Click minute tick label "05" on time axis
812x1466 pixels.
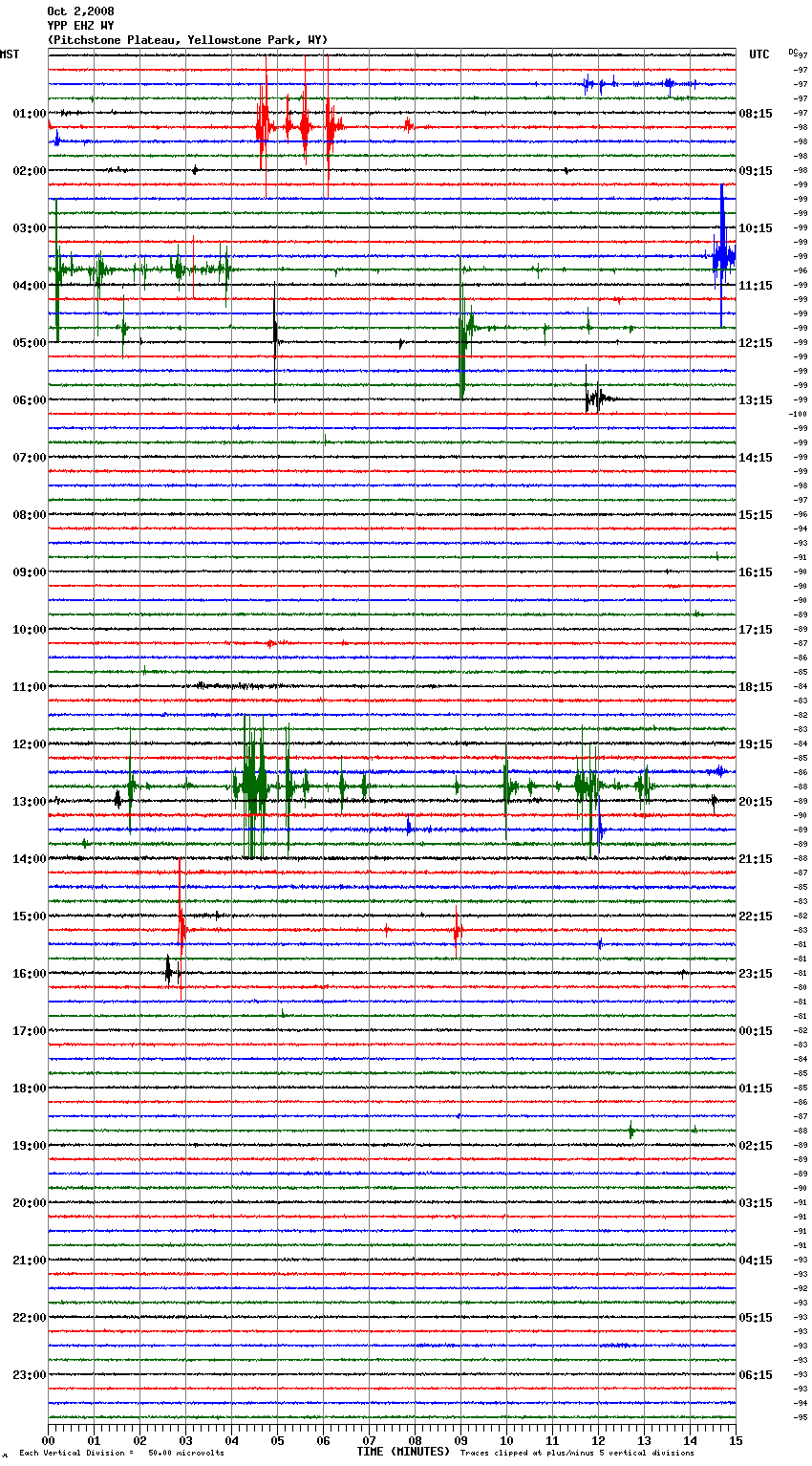(277, 1439)
